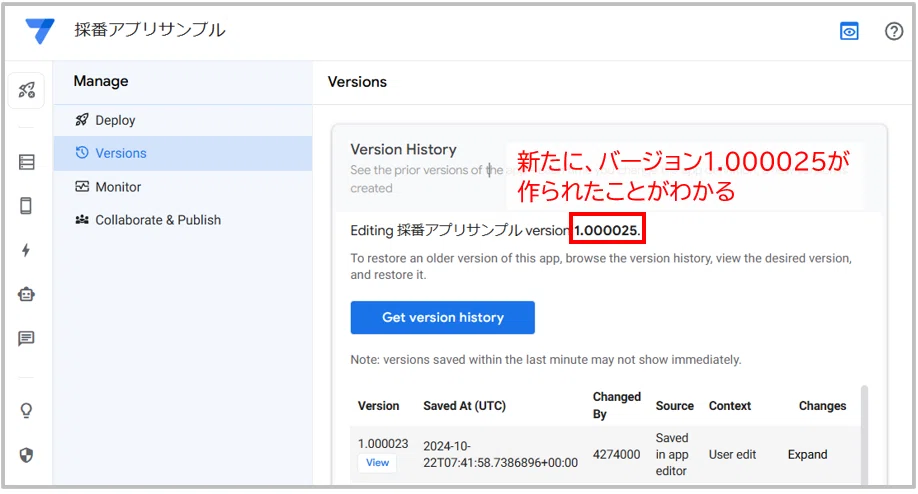Open Collaborate & Publish section

[x=183, y=220]
